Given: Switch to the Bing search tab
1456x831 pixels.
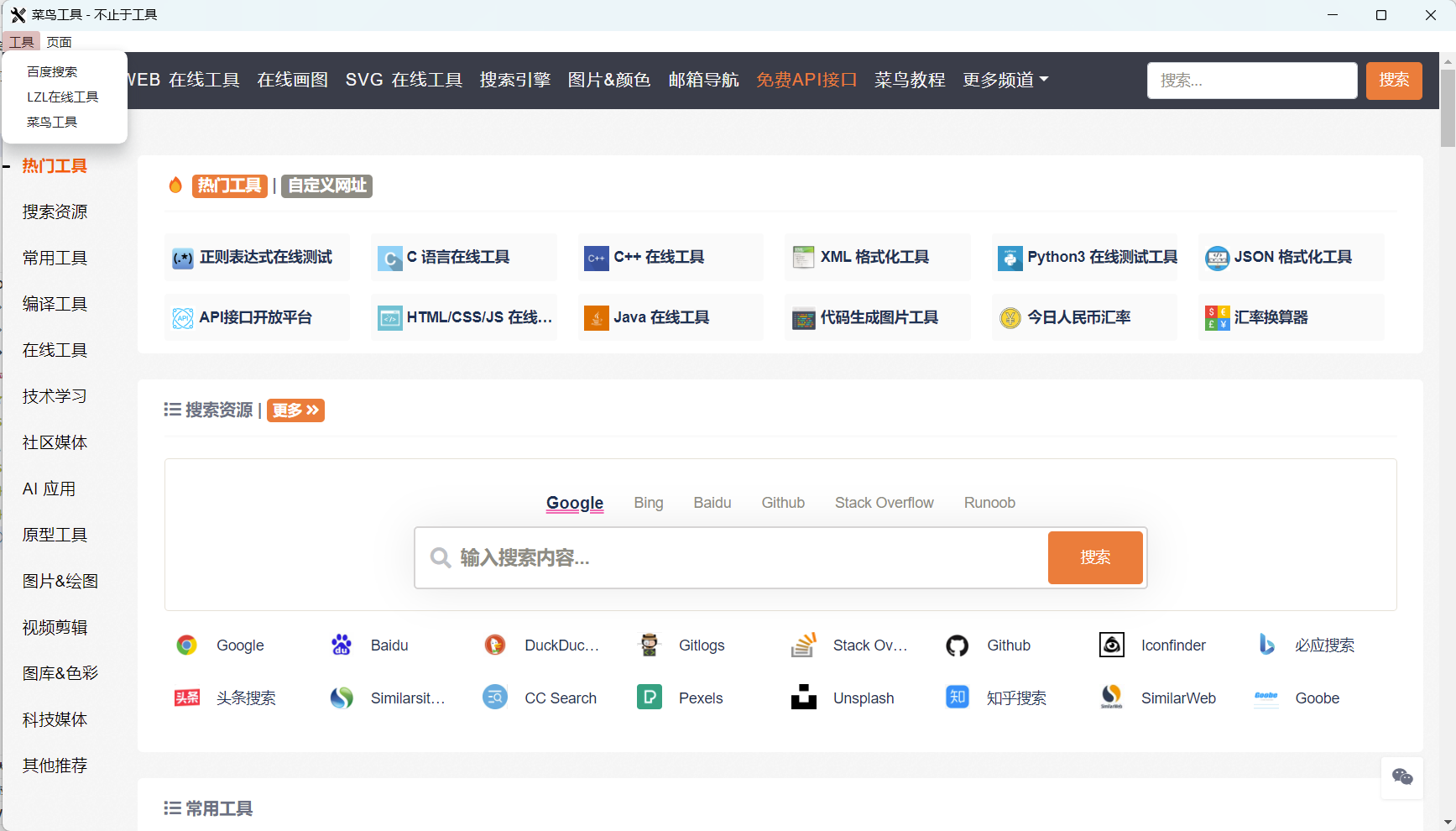Looking at the screenshot, I should 649,503.
